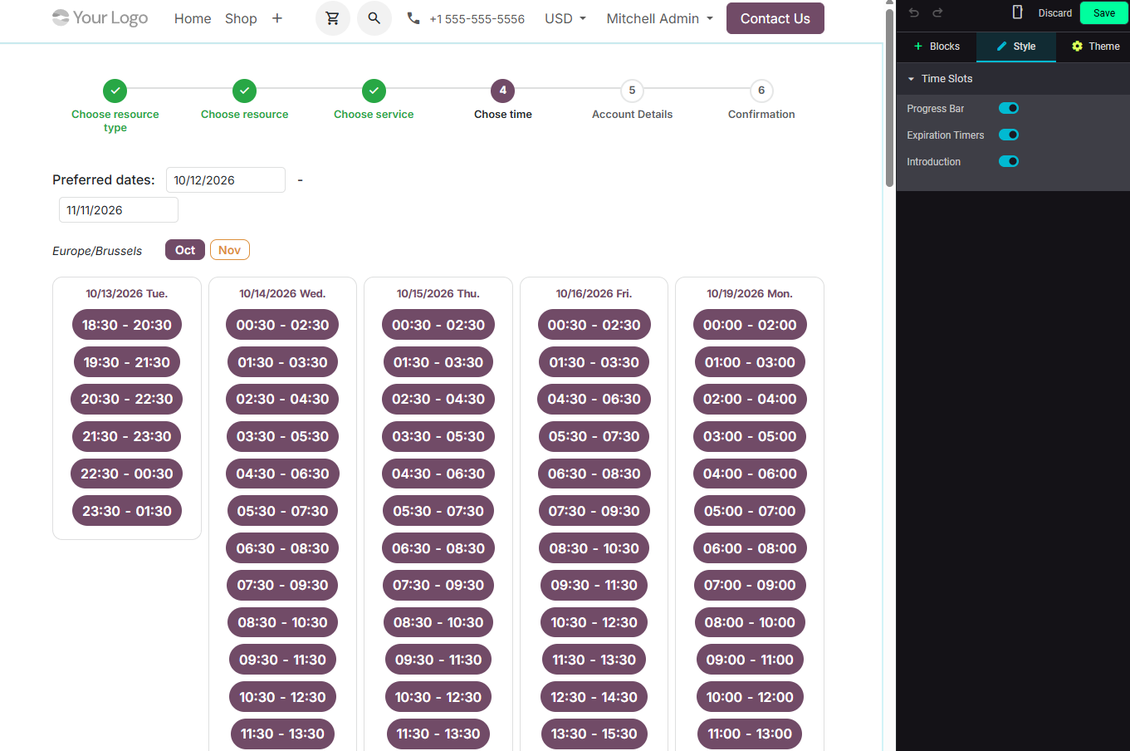Screen dimensions: 1130x751
Task: Open the shopping cart icon
Action: point(332,18)
